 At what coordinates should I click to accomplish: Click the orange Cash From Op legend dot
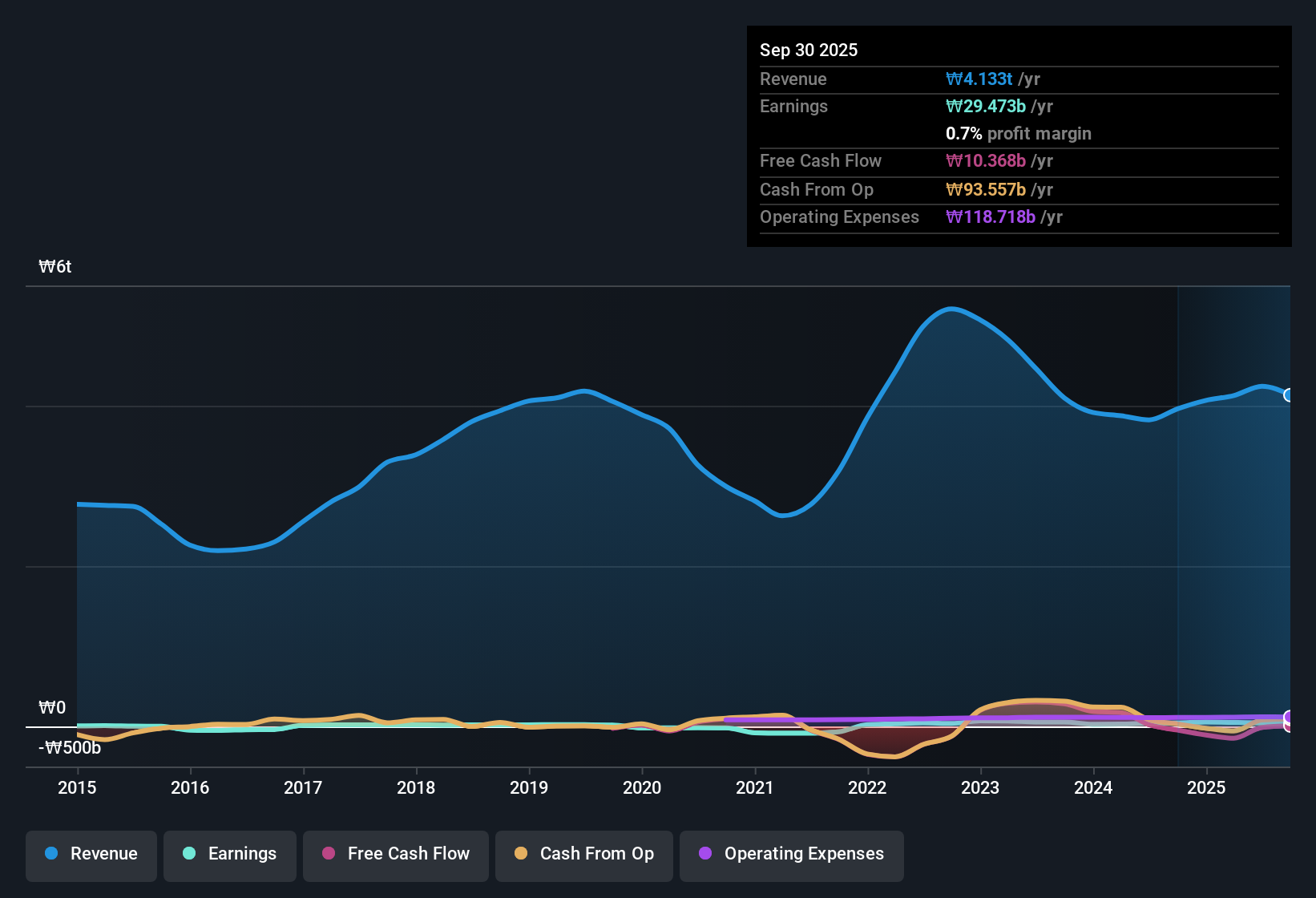coord(520,854)
